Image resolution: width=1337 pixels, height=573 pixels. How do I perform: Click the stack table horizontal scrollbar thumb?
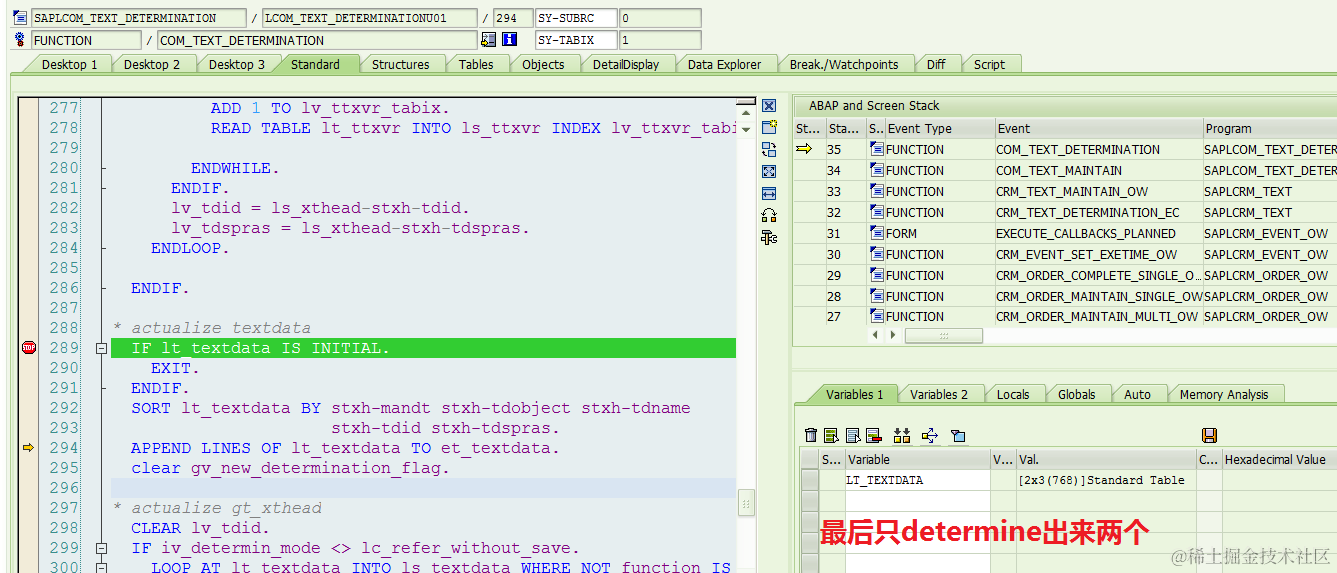pos(943,336)
